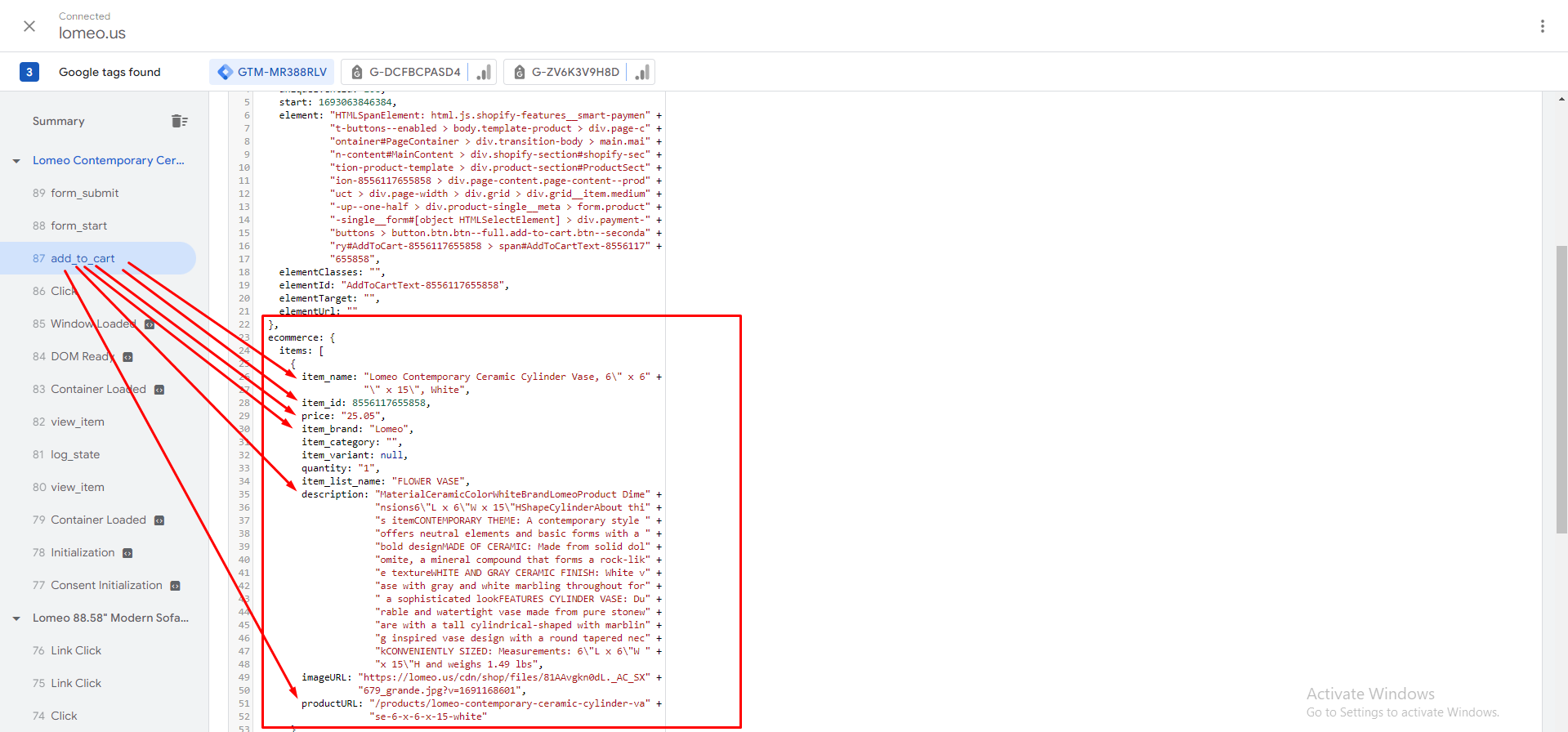
Task: Clear events using the icon beside Summary
Action: click(x=180, y=121)
